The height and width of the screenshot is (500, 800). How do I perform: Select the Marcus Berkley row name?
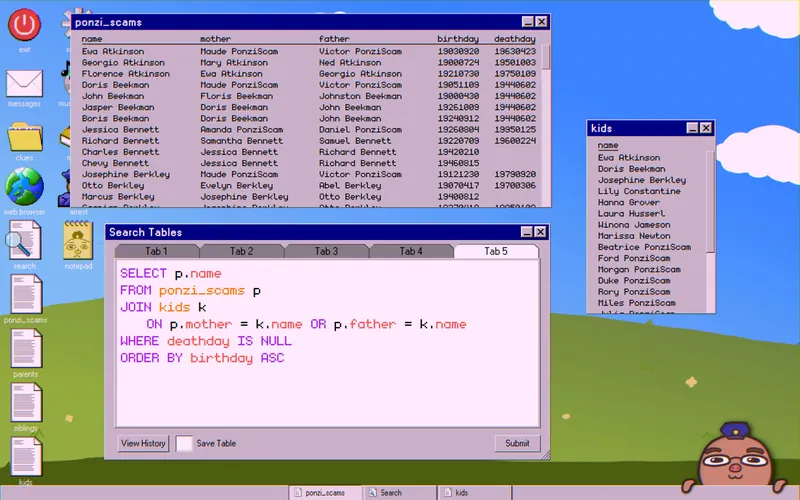pos(118,197)
